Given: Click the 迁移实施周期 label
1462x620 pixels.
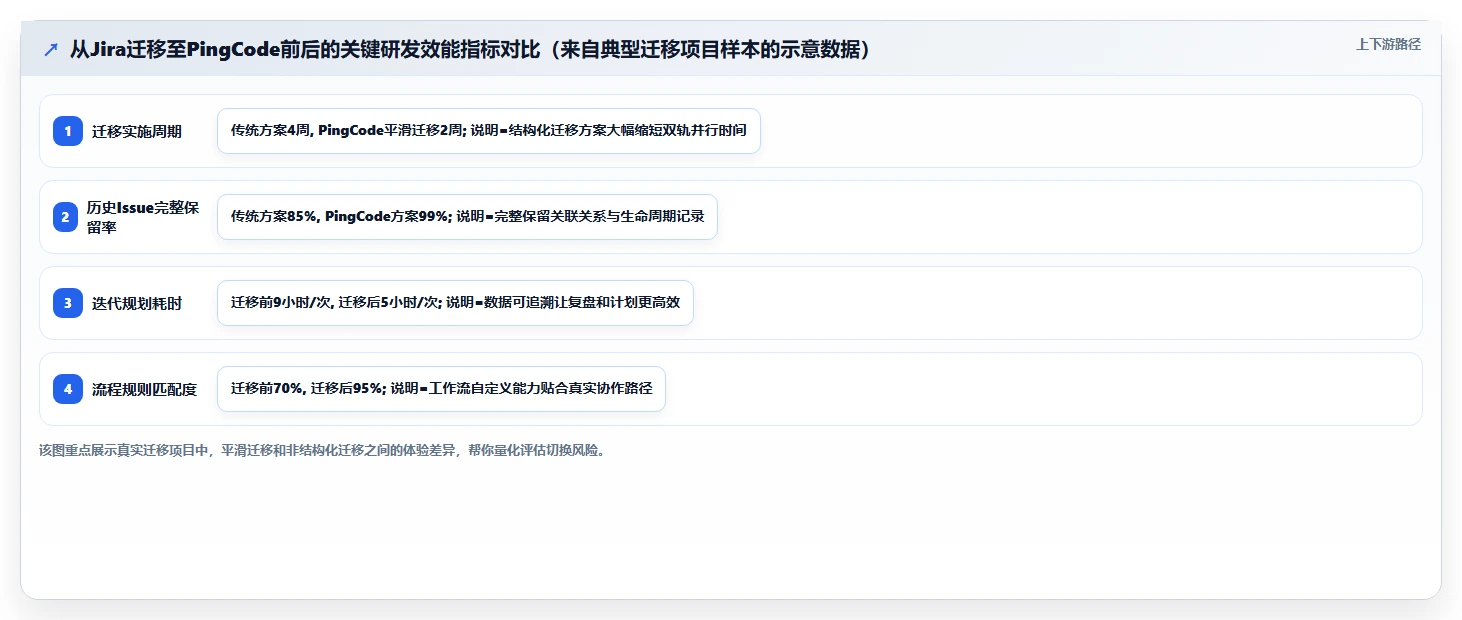Looking at the screenshot, I should (x=137, y=132).
